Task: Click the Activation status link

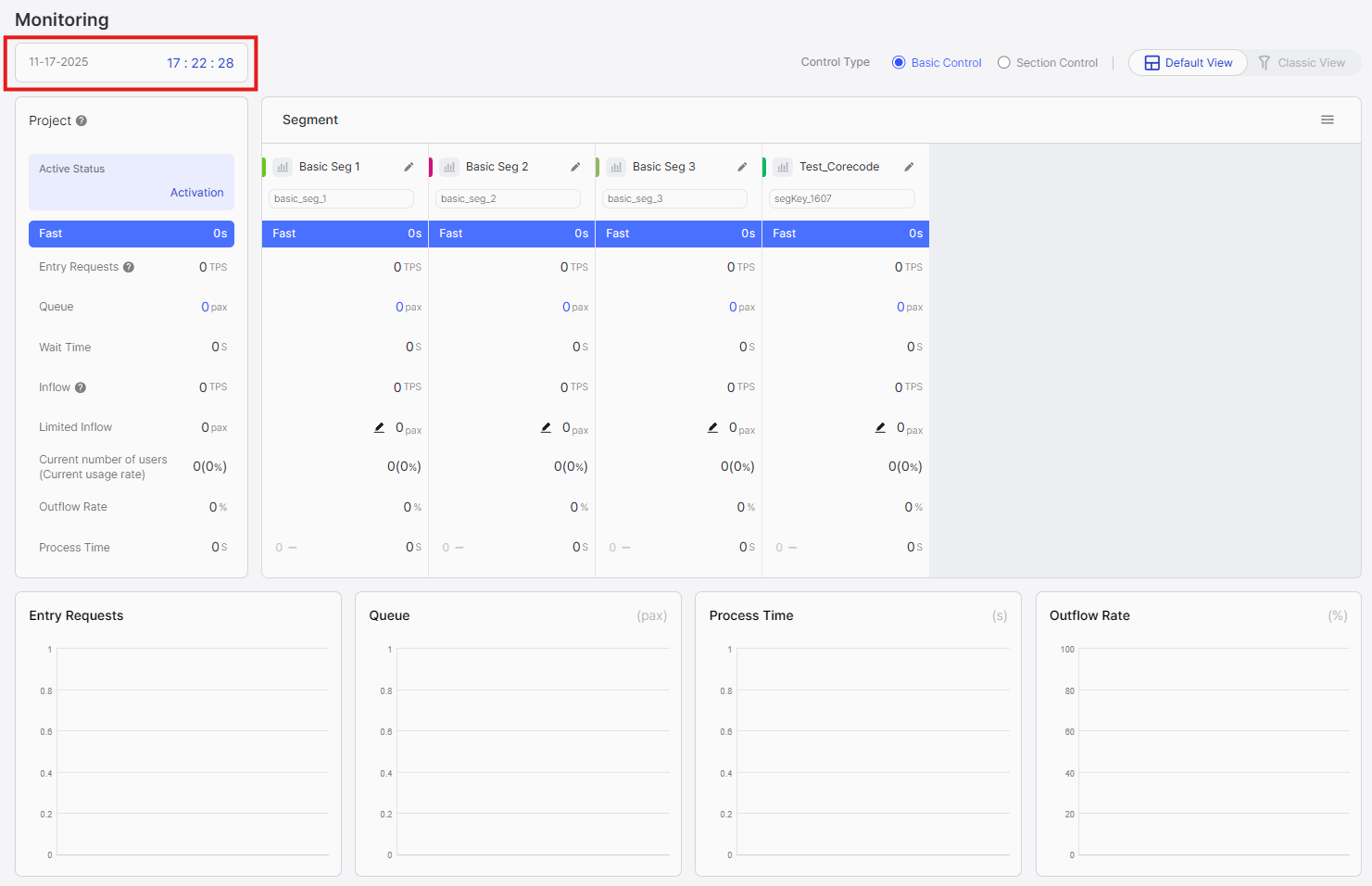Action: point(196,193)
